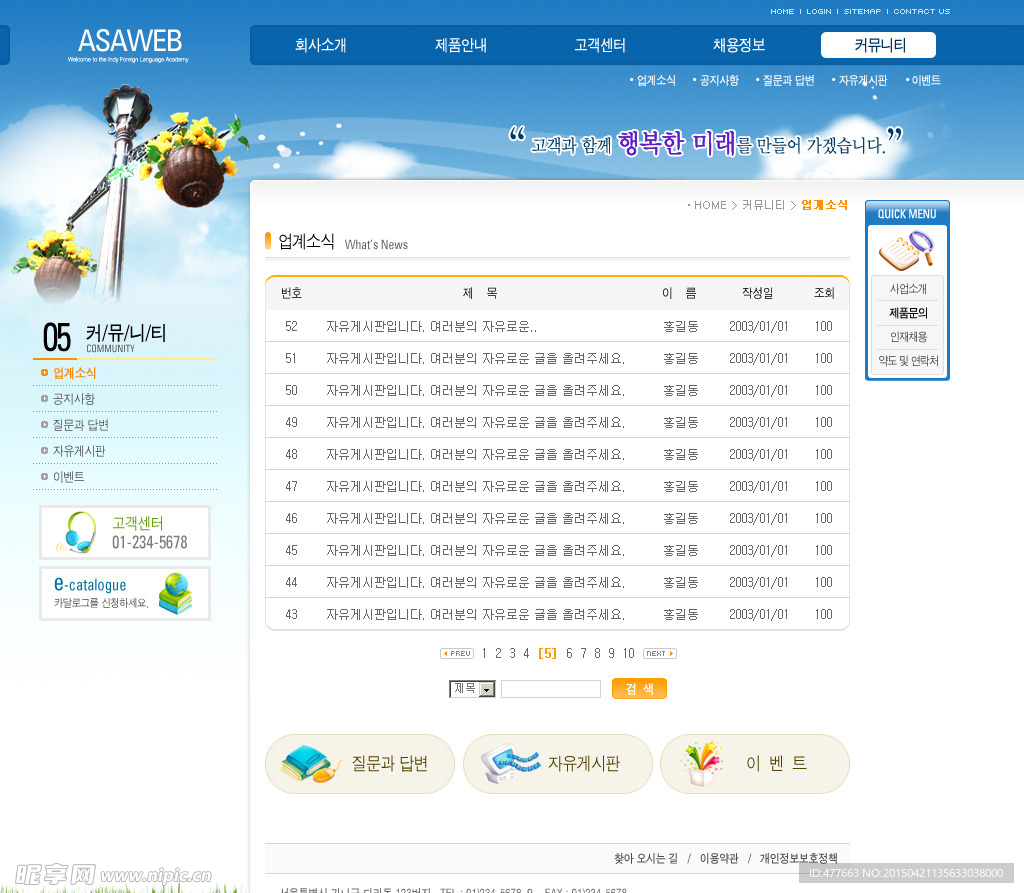Open post number 50 title

(x=475, y=391)
